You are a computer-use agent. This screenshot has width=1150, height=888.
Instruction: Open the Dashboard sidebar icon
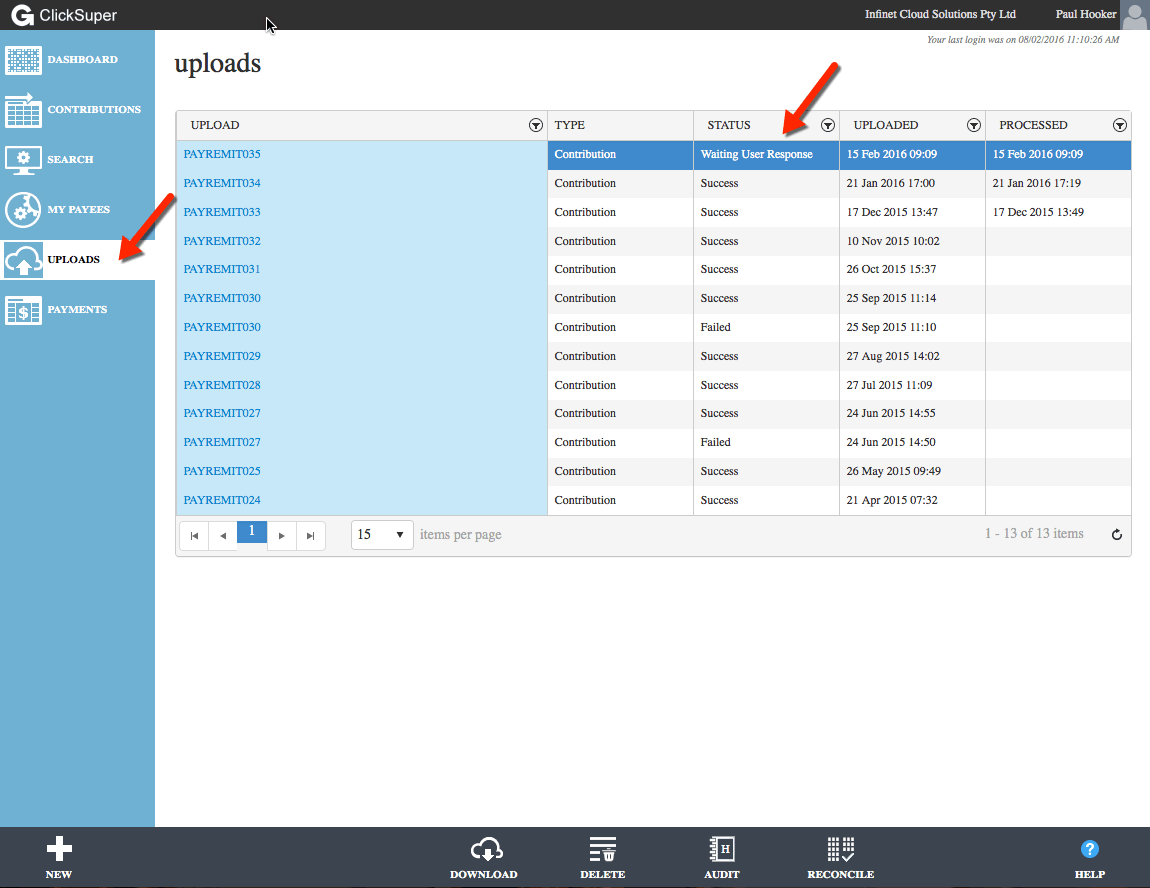(23, 60)
